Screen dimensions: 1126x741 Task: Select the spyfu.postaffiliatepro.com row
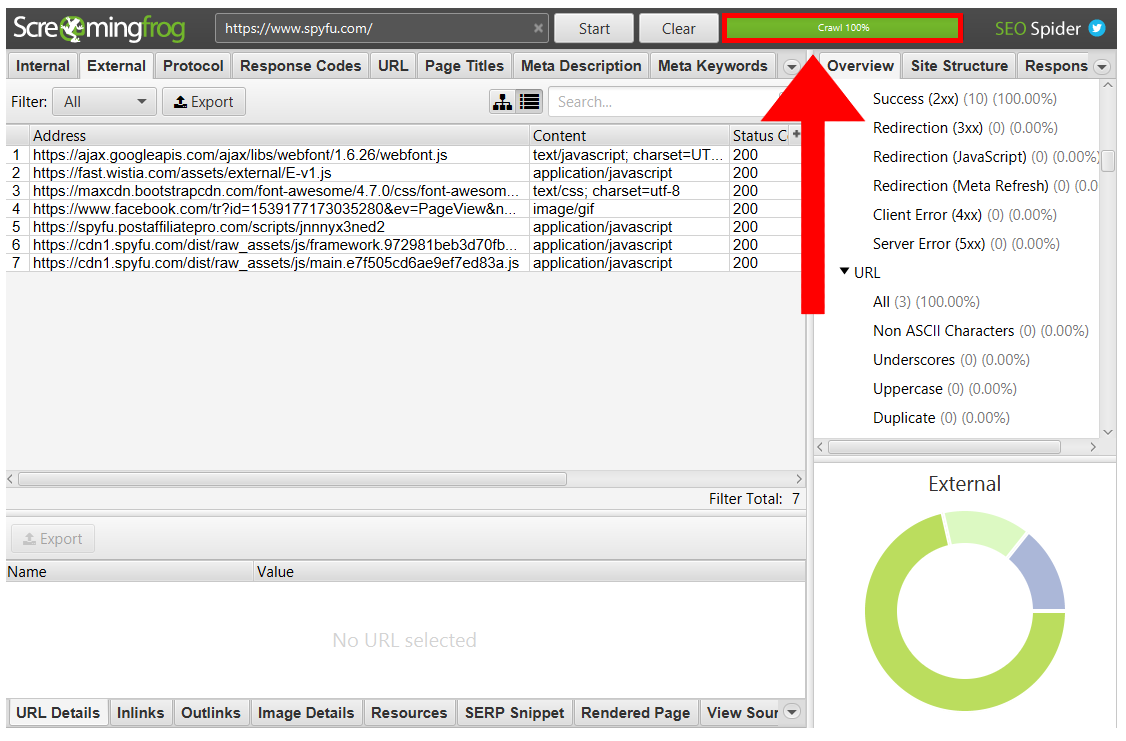click(x=404, y=227)
